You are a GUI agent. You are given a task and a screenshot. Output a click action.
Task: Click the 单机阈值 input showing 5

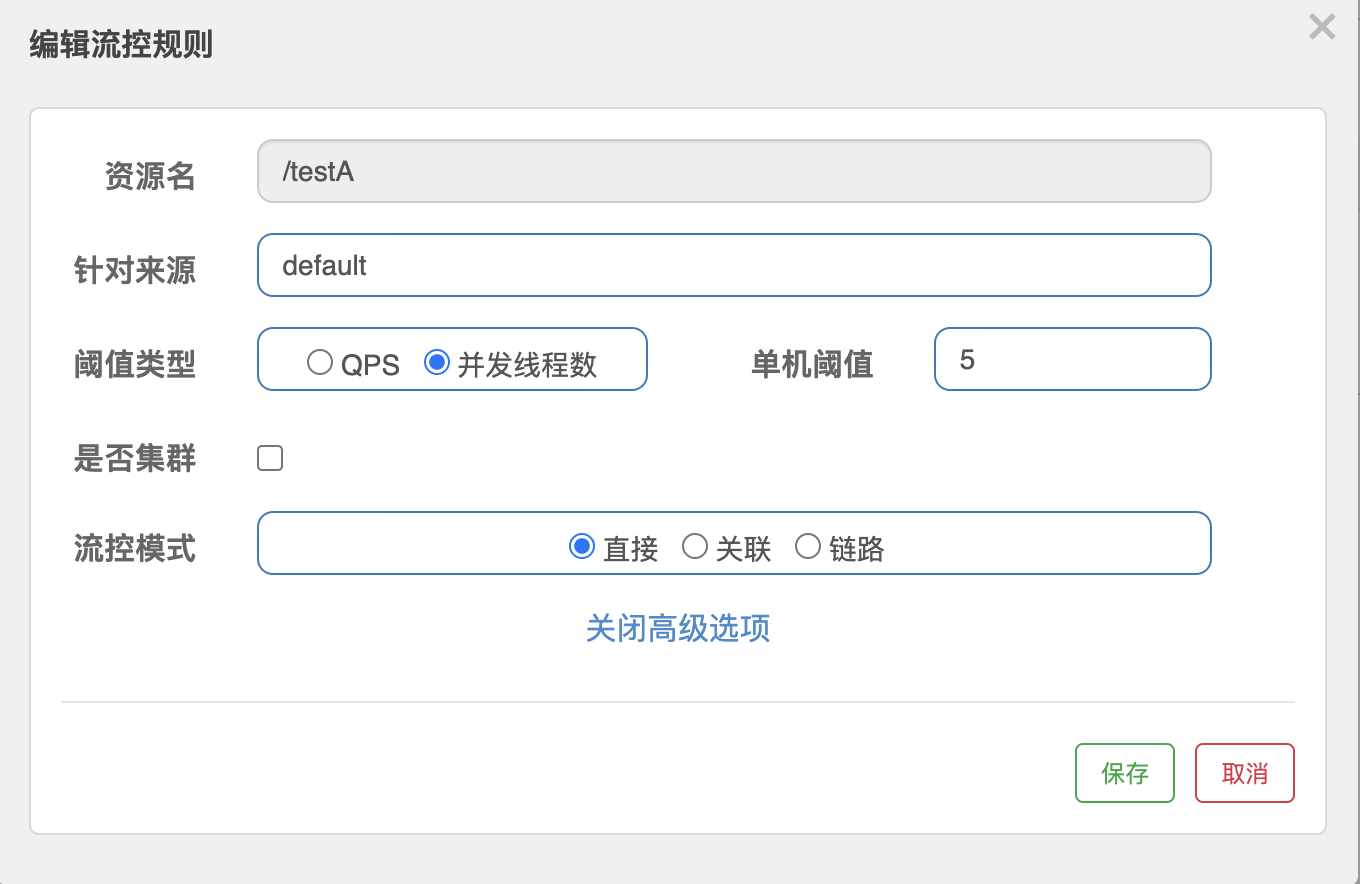click(x=1073, y=359)
